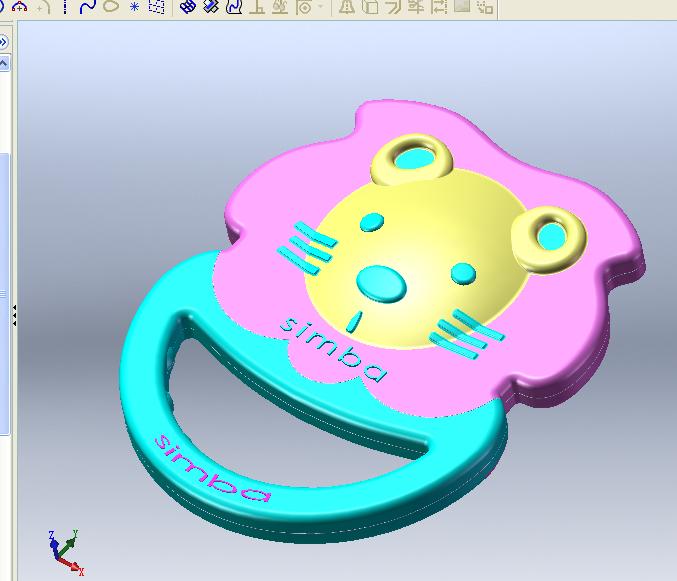This screenshot has height=581, width=677.
Task: Click the greyed concentric circle icon
Action: [304, 7]
